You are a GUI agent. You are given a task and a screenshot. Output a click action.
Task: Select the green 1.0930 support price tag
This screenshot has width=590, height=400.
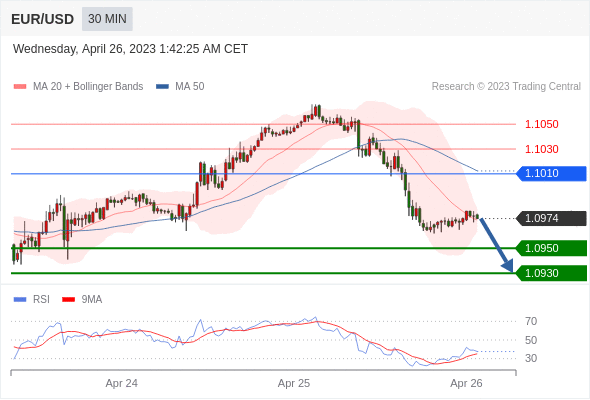pos(551,273)
